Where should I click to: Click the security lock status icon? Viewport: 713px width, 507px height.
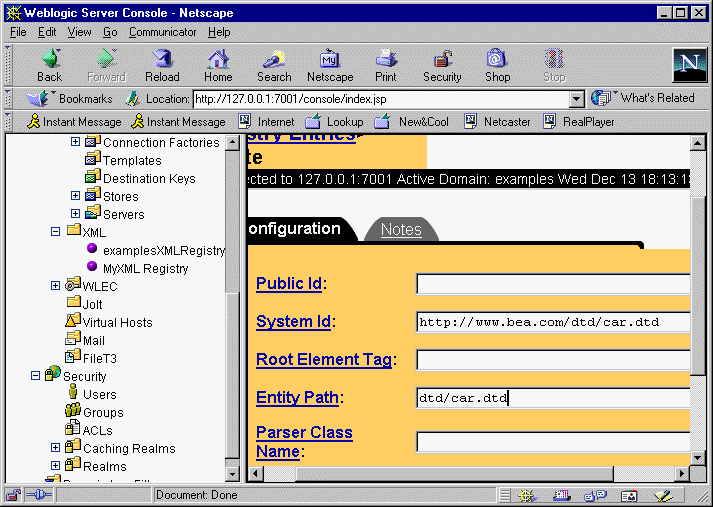click(x=14, y=495)
